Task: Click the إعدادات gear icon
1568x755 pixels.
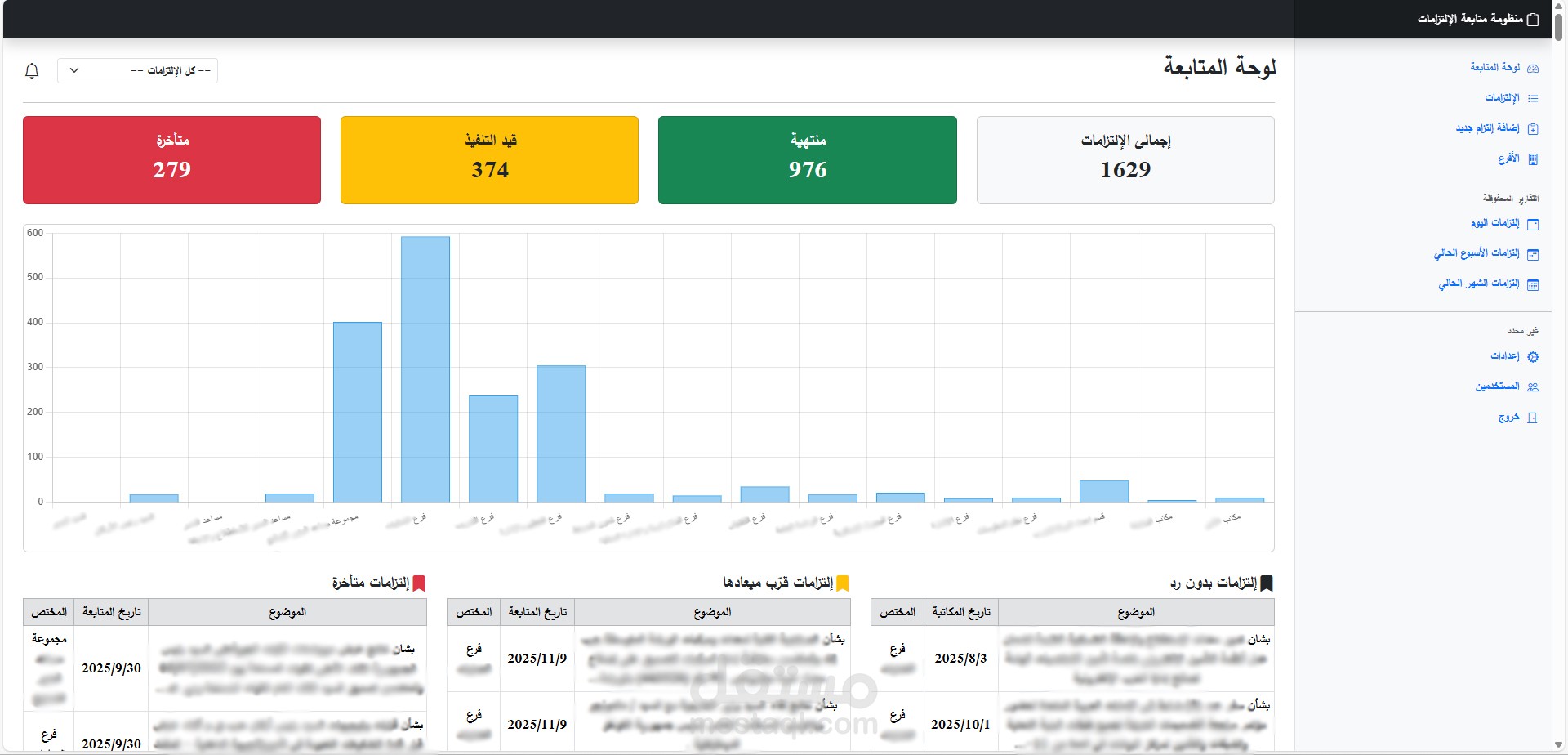Action: pyautogui.click(x=1533, y=356)
